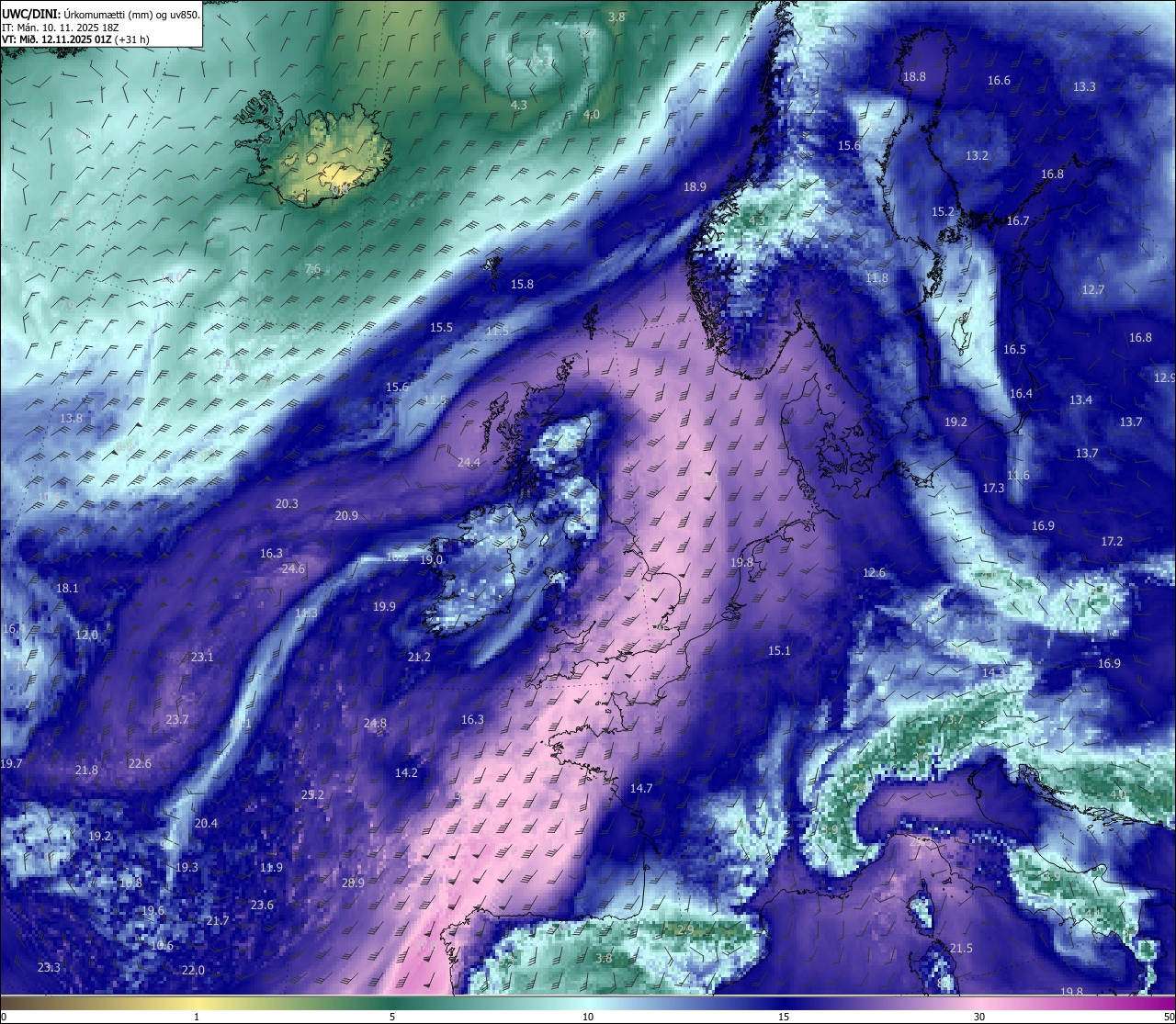The image size is (1176, 1024).
Task: Click the value label 15.5 northwest of Scotland
Action: click(441, 328)
